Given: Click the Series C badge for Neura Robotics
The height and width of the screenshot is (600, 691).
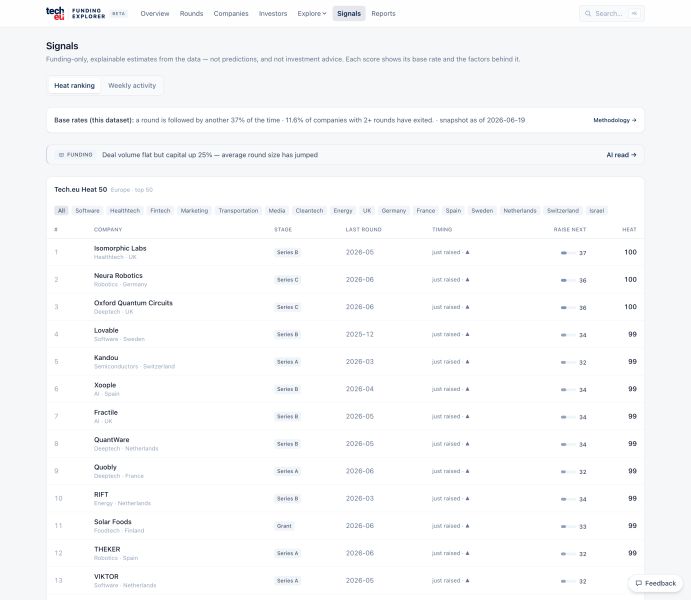Looking at the screenshot, I should [x=287, y=280].
